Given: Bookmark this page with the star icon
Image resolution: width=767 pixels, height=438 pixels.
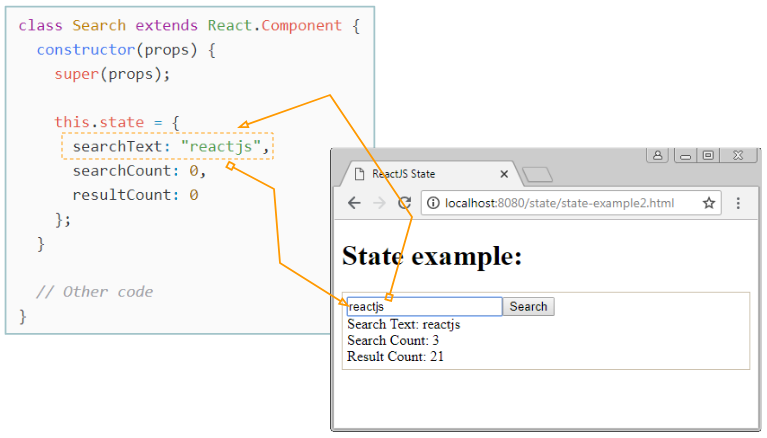Looking at the screenshot, I should click(709, 203).
